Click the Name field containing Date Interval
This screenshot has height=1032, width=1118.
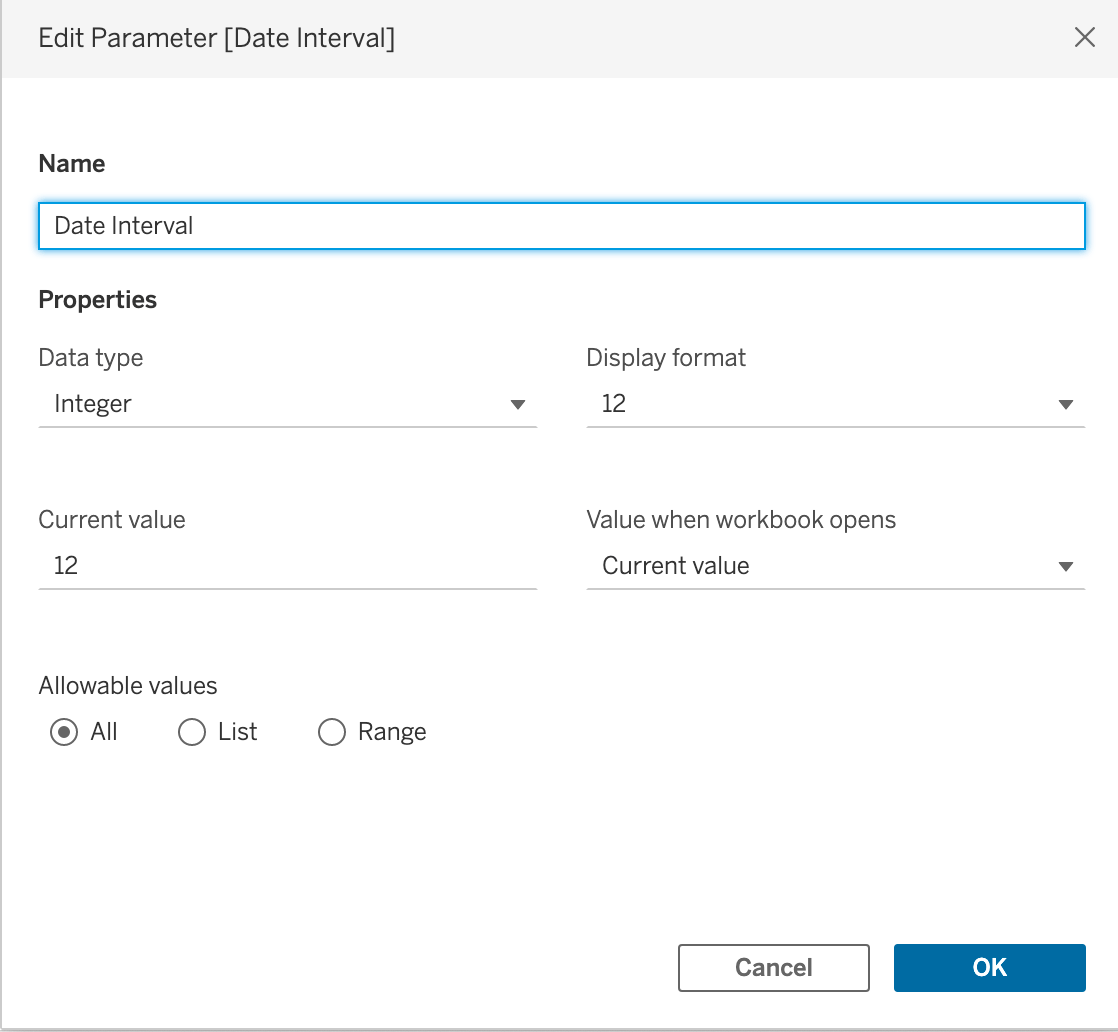click(562, 226)
